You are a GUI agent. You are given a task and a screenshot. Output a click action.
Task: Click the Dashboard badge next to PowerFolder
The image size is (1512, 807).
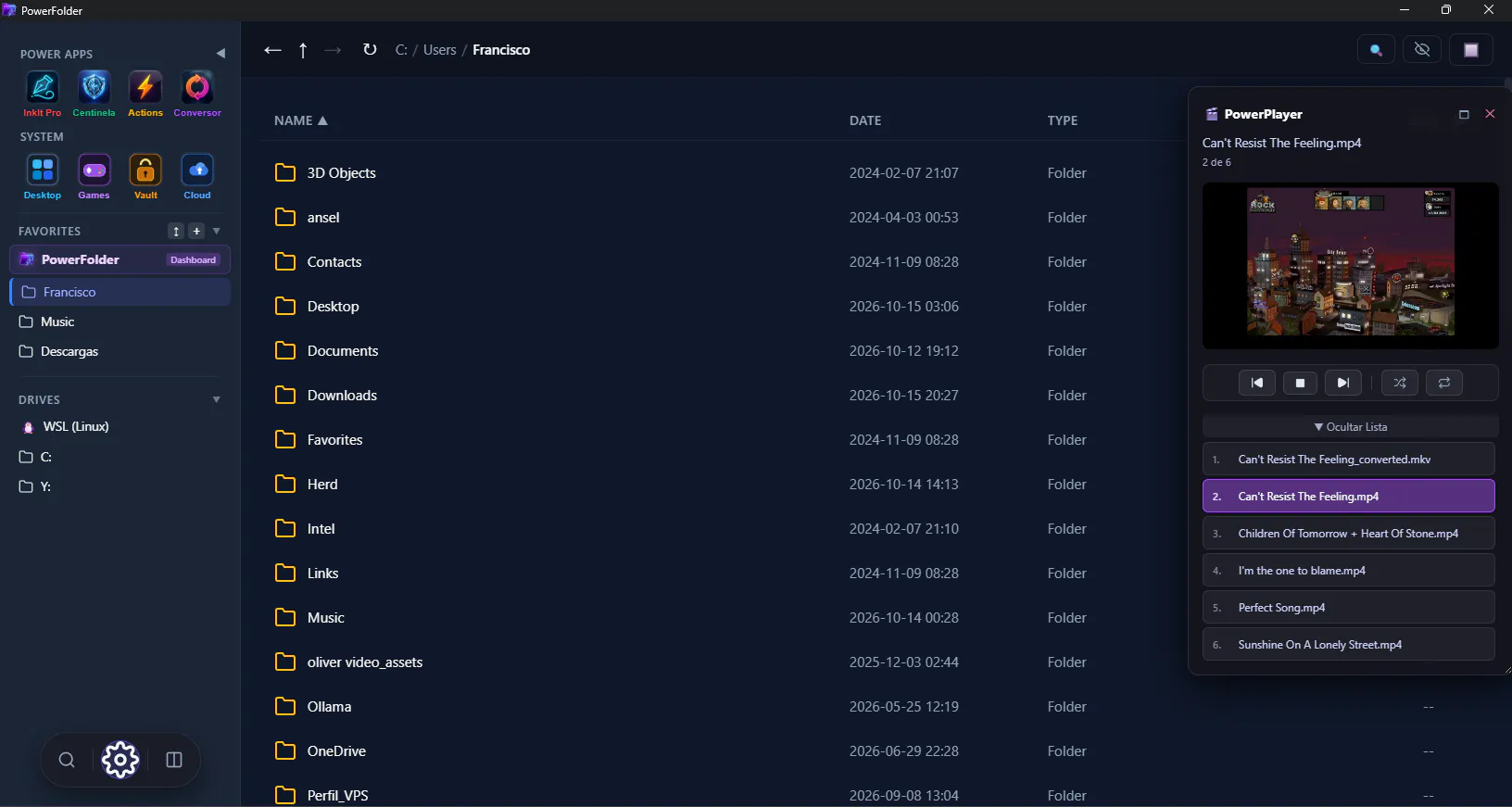pyautogui.click(x=193, y=260)
